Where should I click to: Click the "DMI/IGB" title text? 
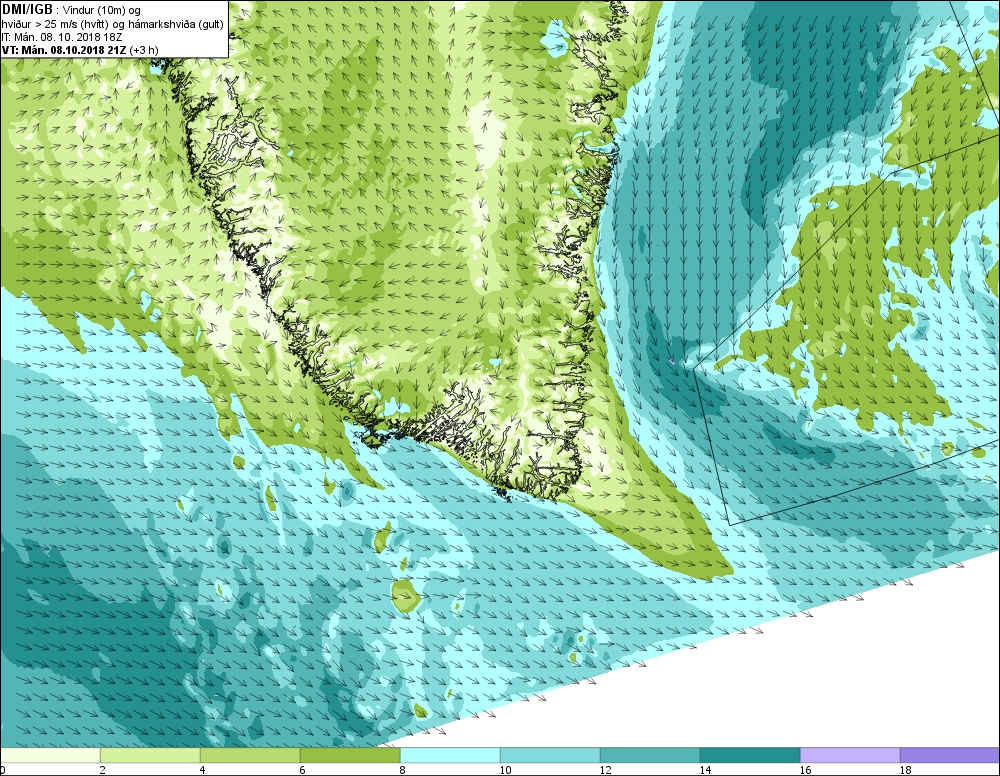point(27,10)
